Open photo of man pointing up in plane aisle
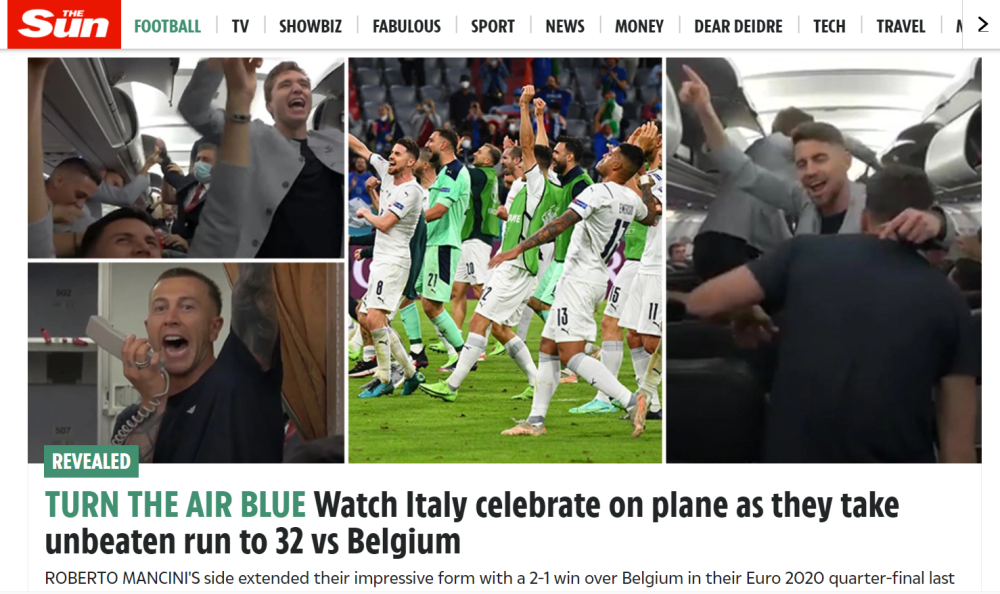The image size is (1000, 594). [x=823, y=260]
